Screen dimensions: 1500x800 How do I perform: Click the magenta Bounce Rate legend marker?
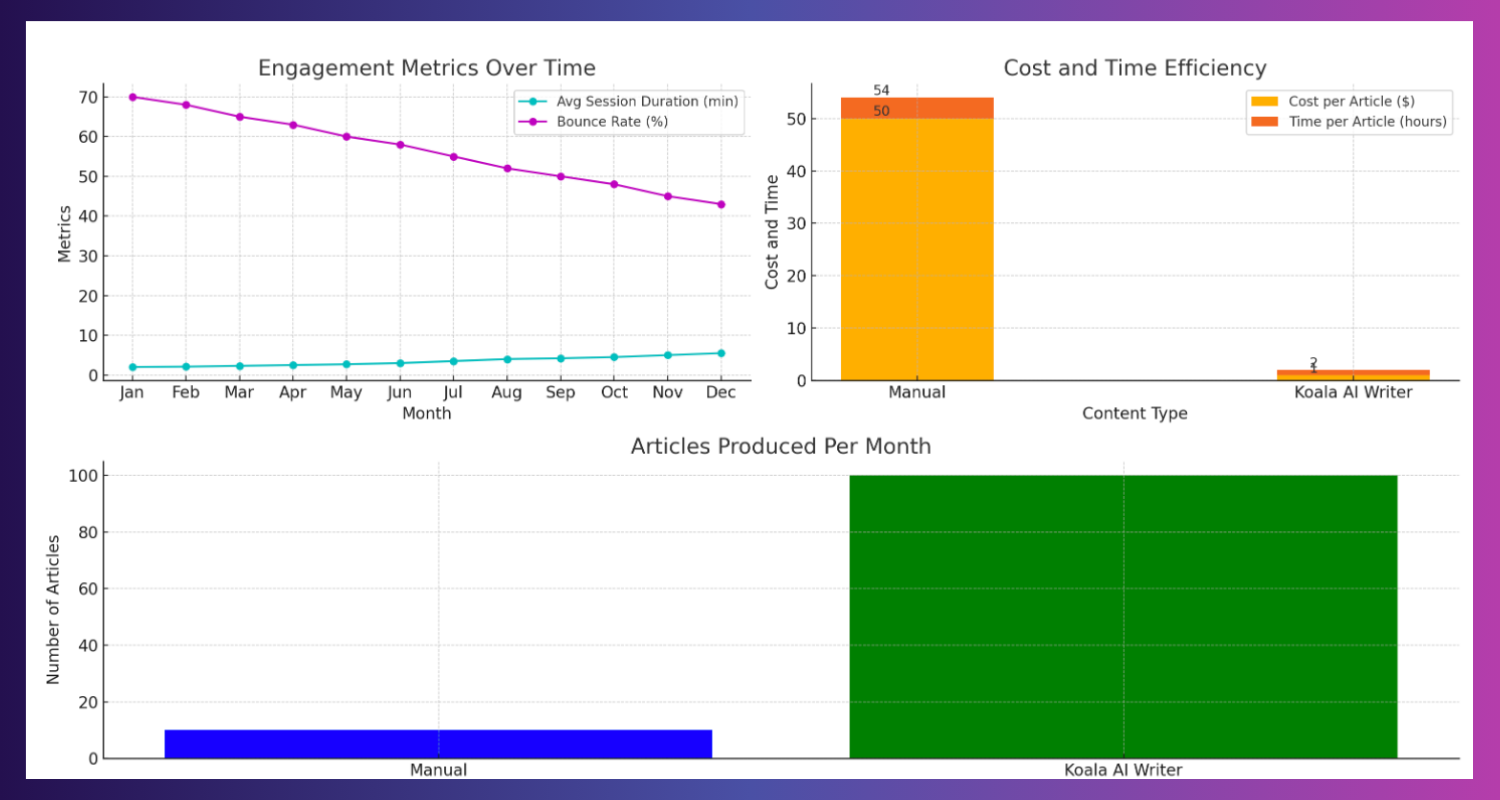click(532, 121)
